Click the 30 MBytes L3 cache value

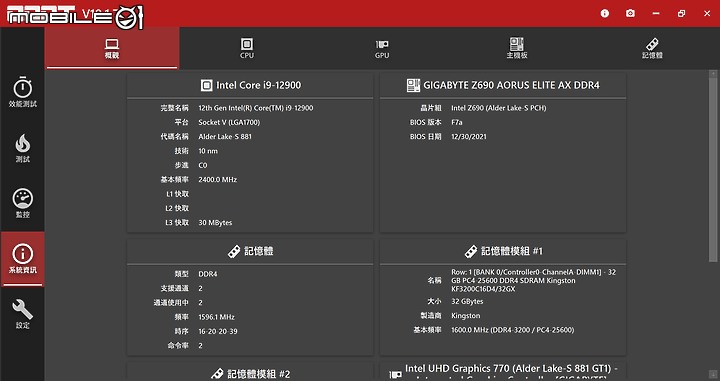tap(215, 222)
